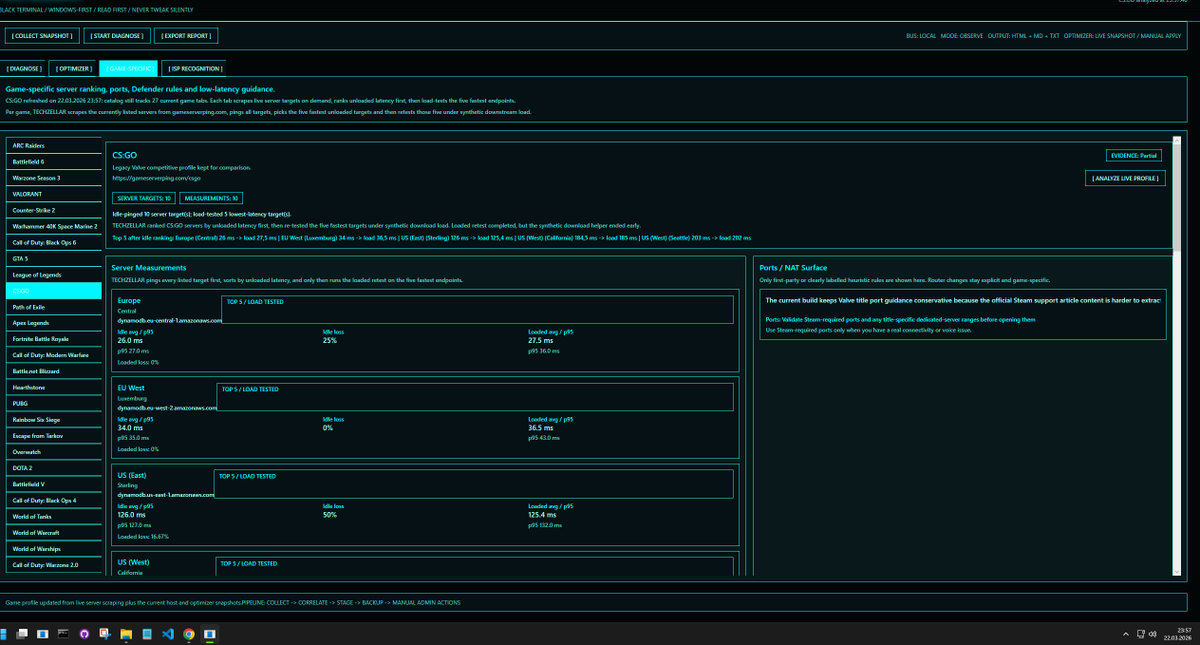Open Snipping Tool from taskbar
Viewport: 1200px width, 645px height.
coord(106,634)
